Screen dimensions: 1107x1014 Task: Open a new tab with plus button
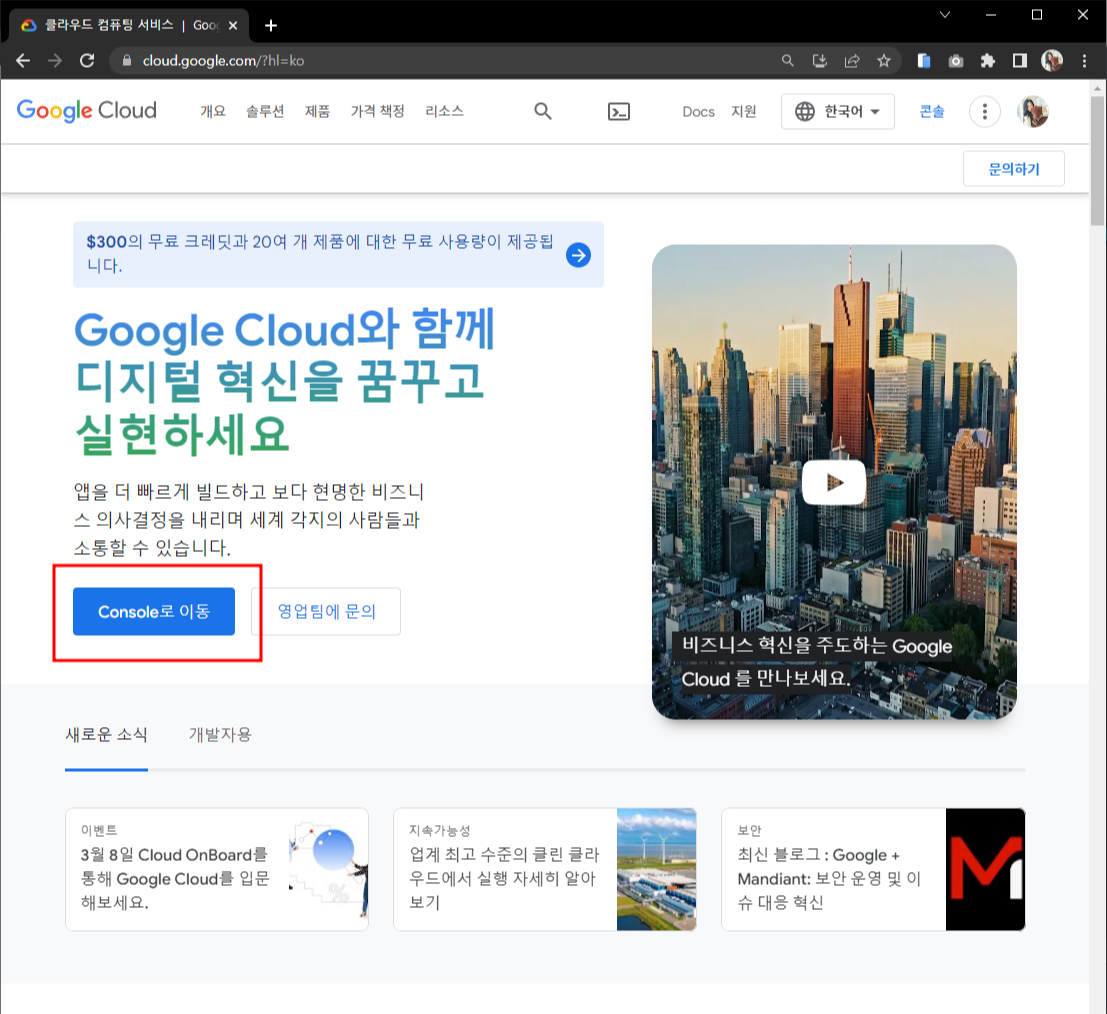[270, 25]
